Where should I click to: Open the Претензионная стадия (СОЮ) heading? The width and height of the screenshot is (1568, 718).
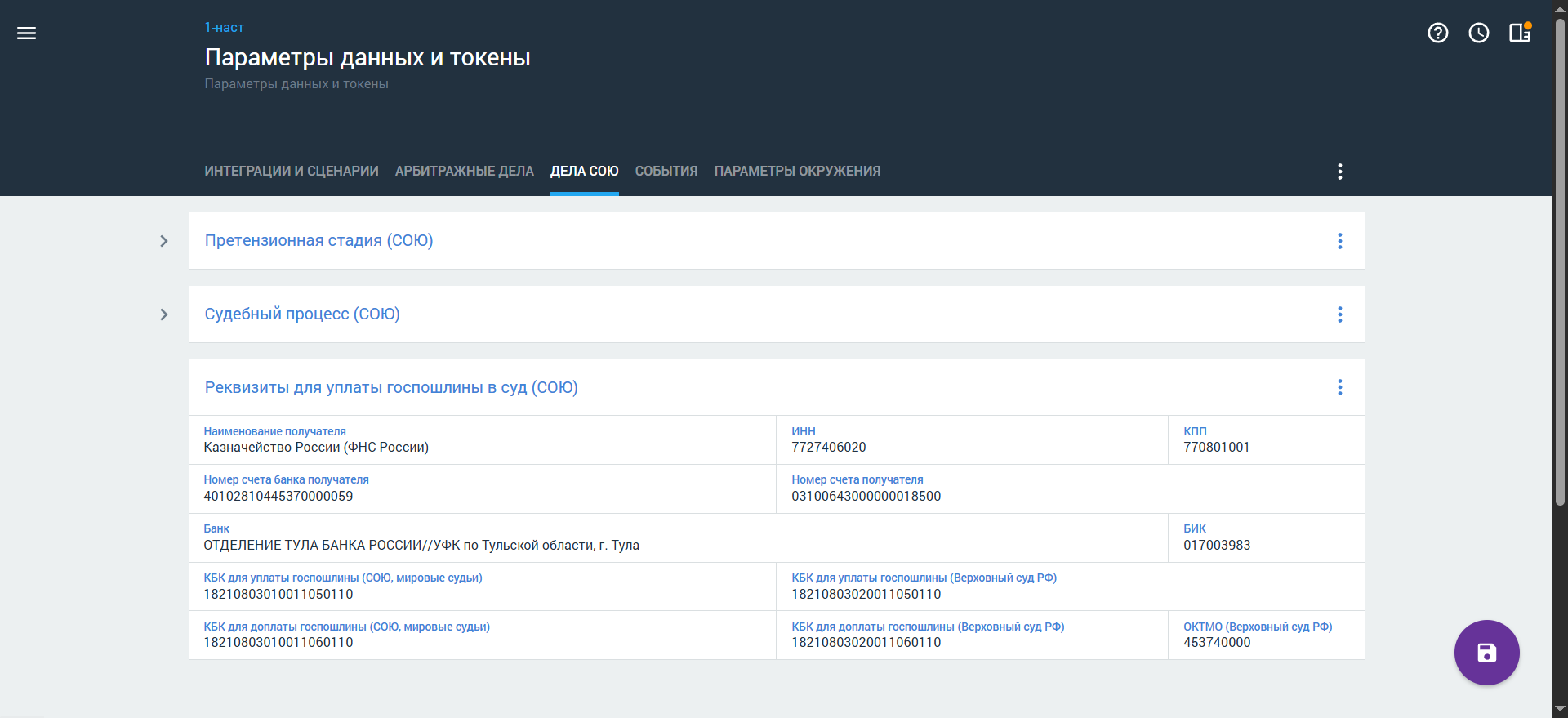point(319,241)
